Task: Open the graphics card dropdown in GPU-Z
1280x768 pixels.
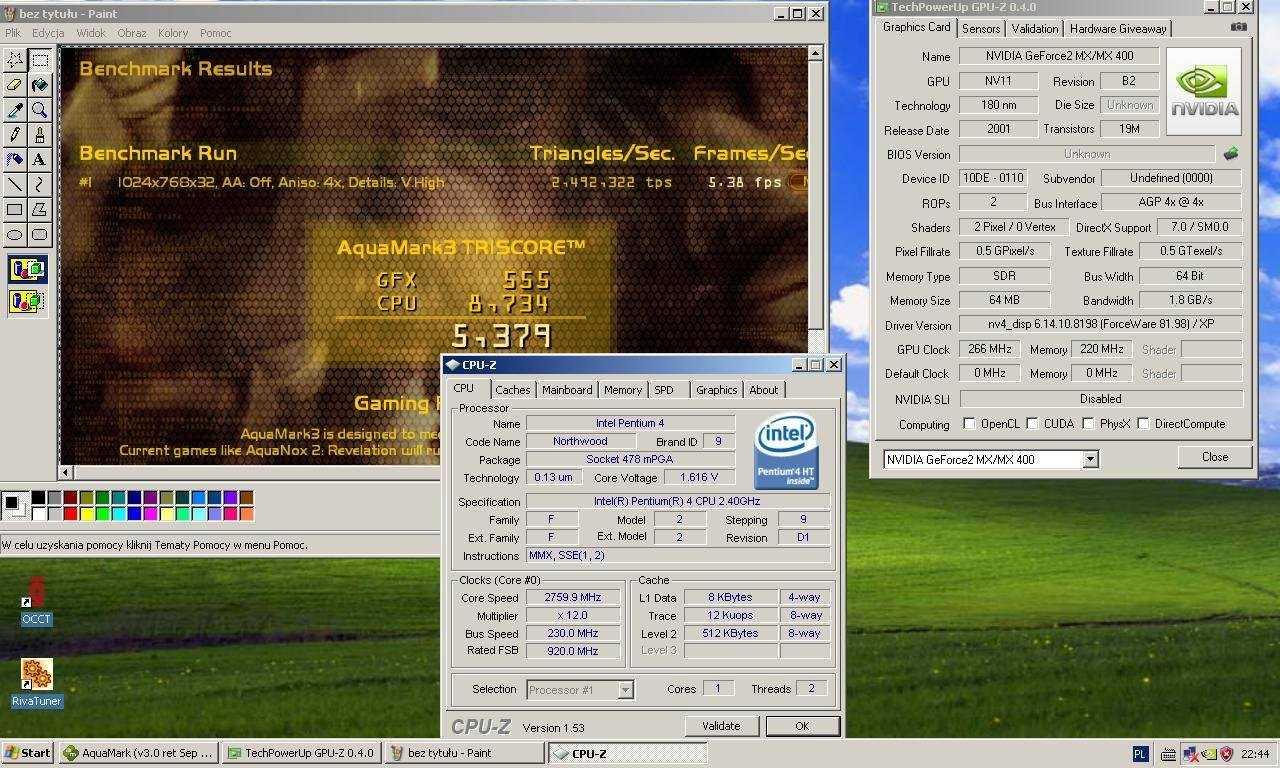Action: [x=1090, y=459]
